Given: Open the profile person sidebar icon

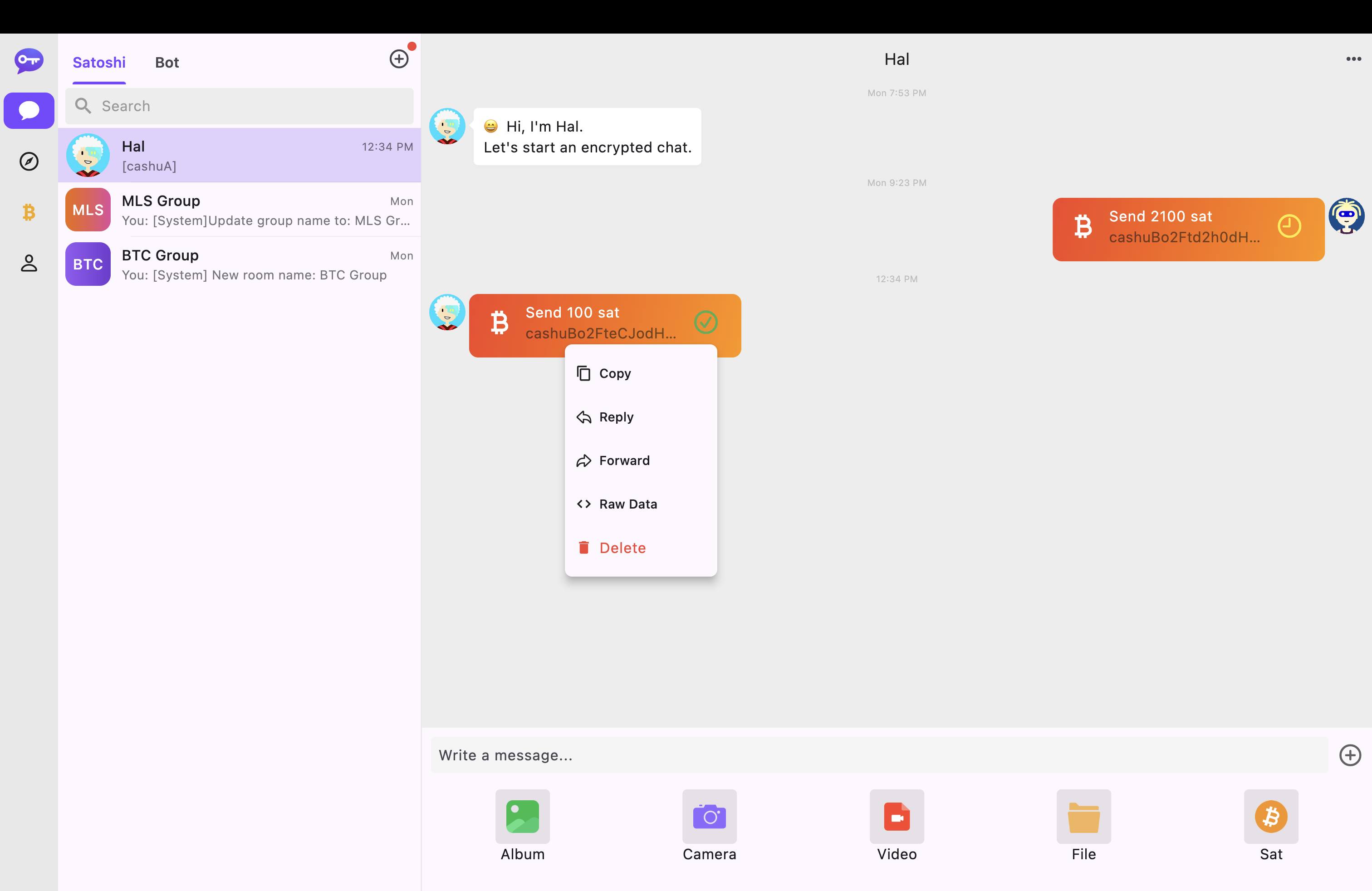Looking at the screenshot, I should click(29, 263).
